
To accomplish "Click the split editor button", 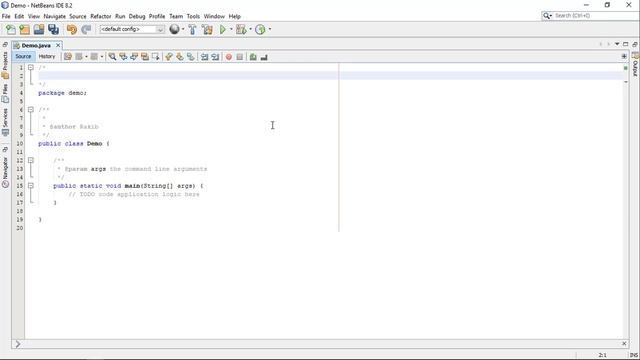I will (x=624, y=56).
